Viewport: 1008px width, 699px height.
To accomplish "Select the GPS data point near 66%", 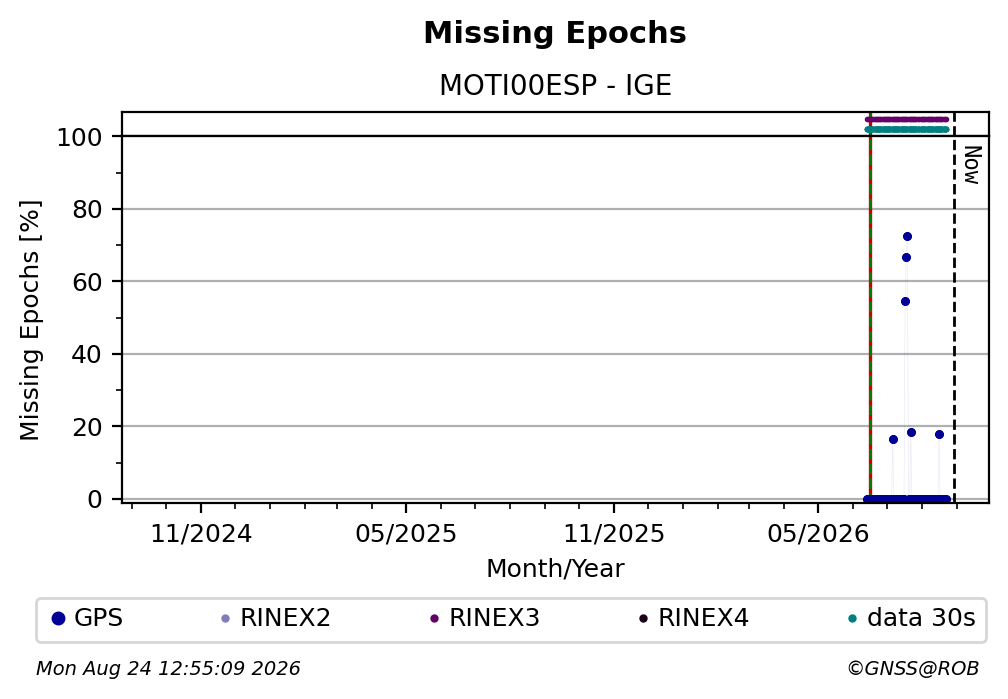I will (x=906, y=257).
